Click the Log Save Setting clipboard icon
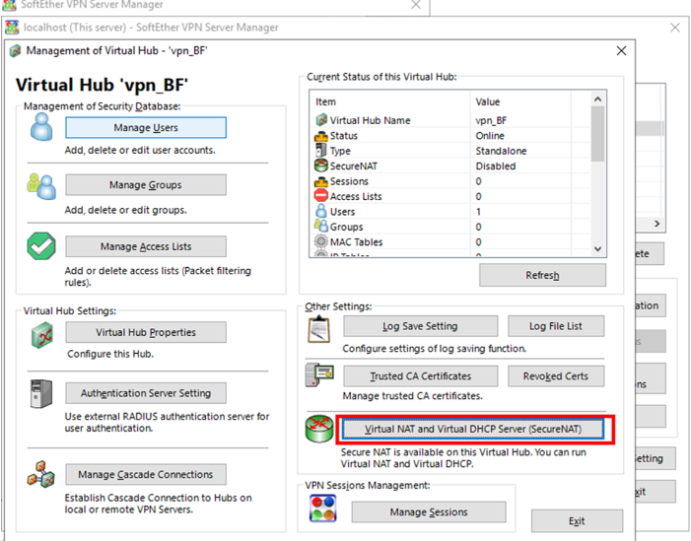691x541 pixels. pyautogui.click(x=320, y=327)
